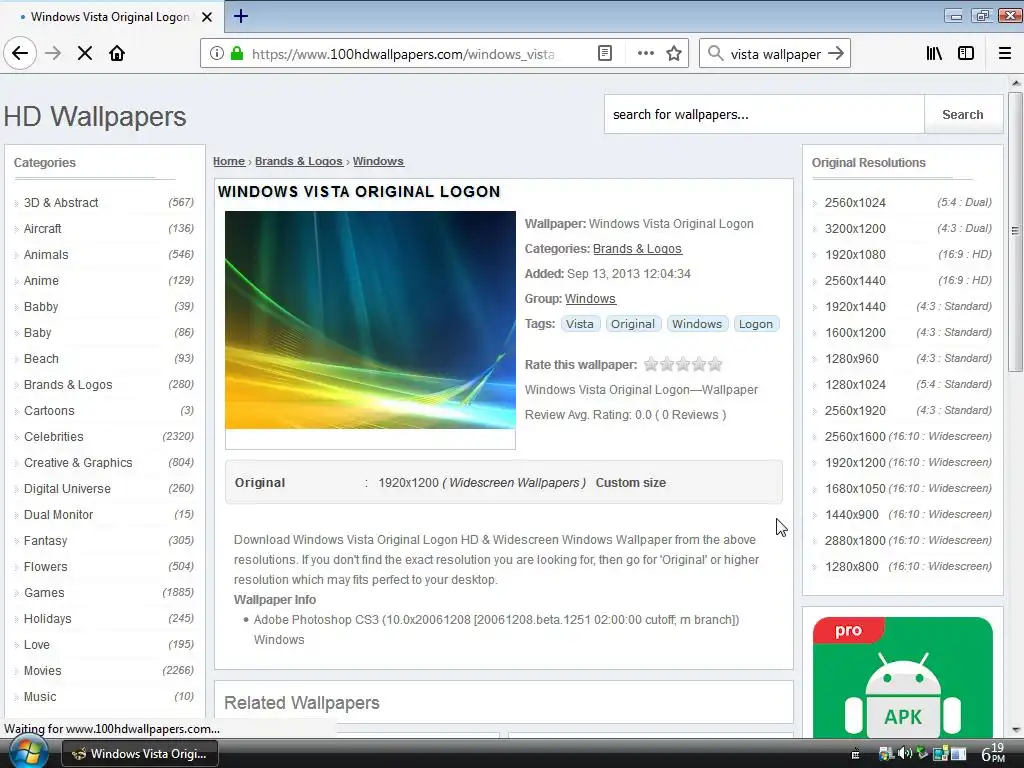1024x768 pixels.
Task: Open the Home breadcrumb link
Action: (229, 161)
